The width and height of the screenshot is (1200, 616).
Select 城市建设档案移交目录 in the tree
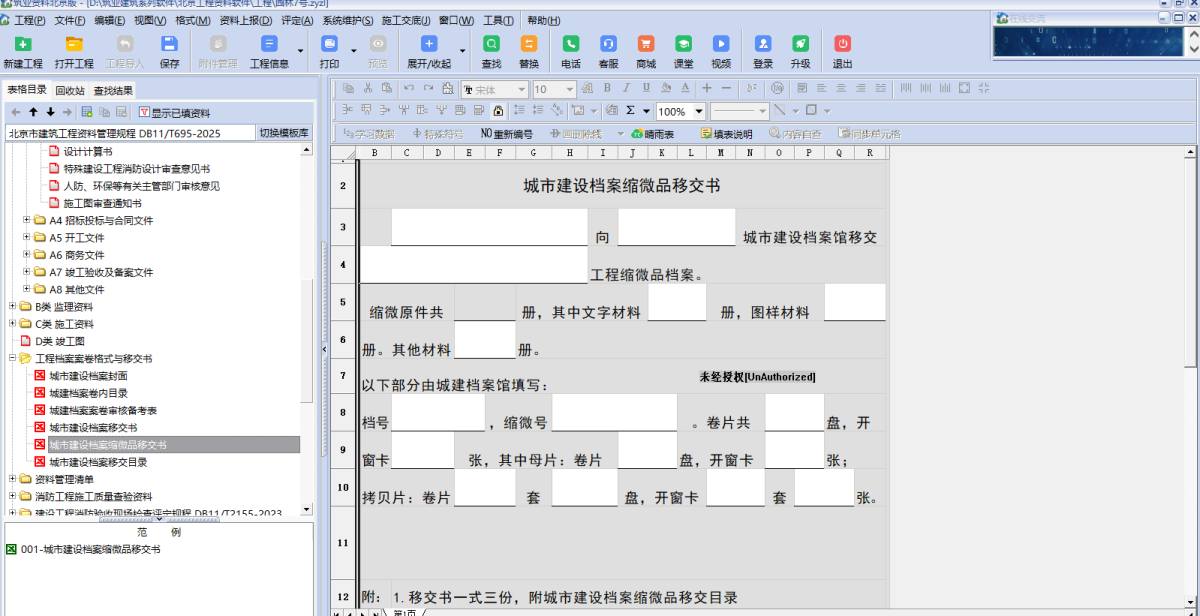[x=98, y=462]
